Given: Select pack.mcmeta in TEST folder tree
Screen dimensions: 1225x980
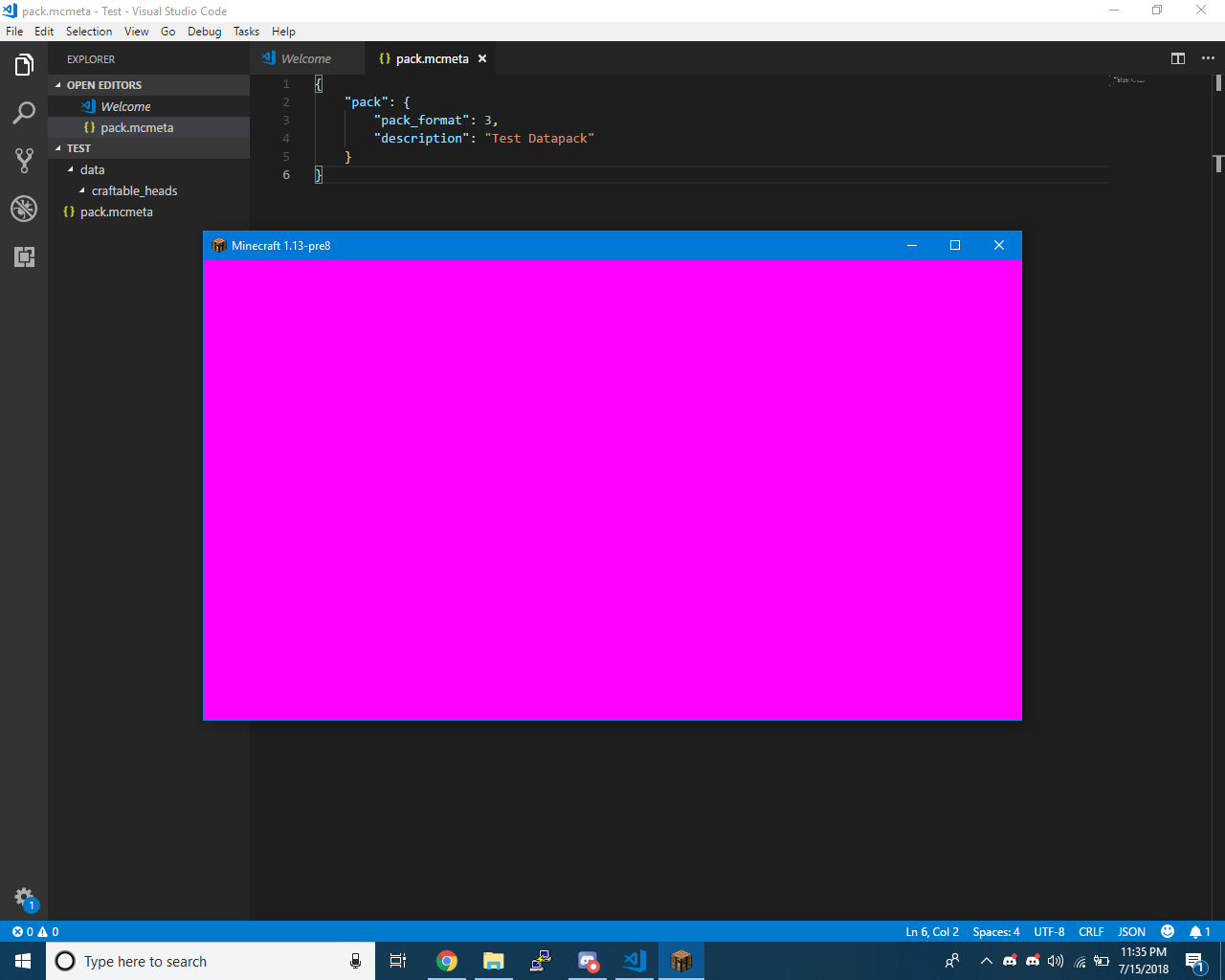Looking at the screenshot, I should pos(116,212).
